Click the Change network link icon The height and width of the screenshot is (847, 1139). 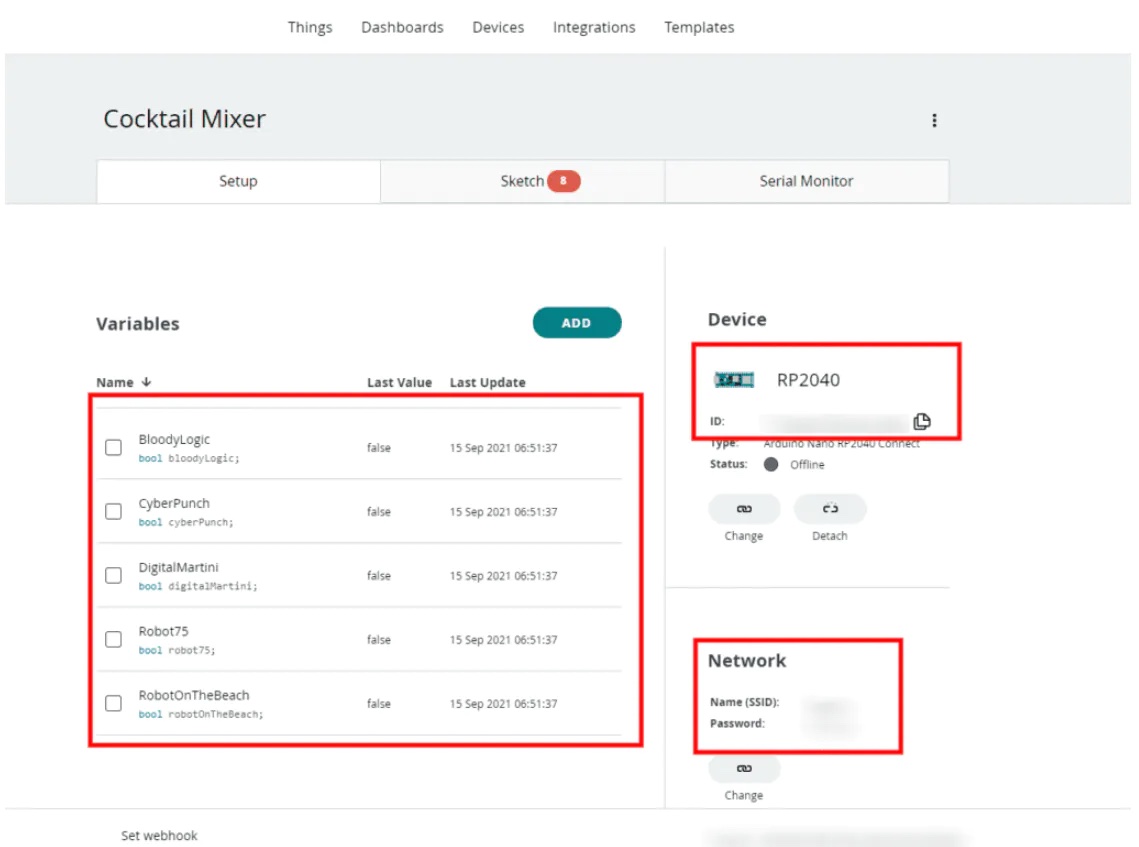[743, 769]
